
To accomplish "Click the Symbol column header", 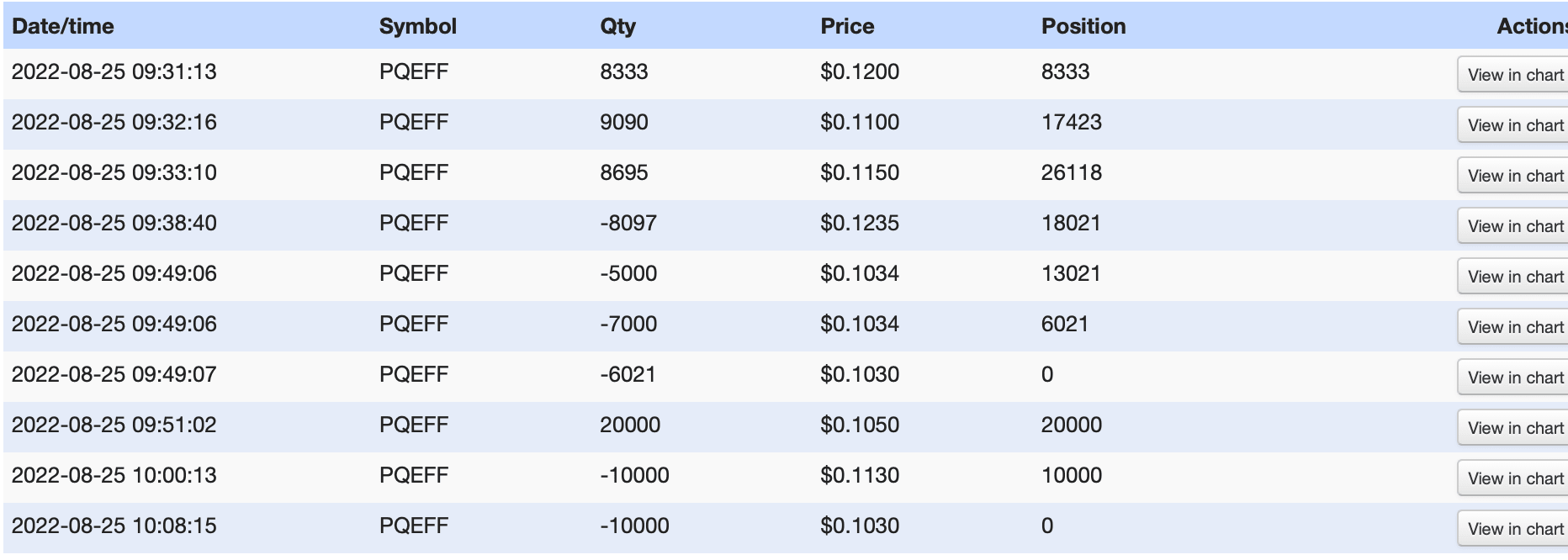I will point(417,26).
